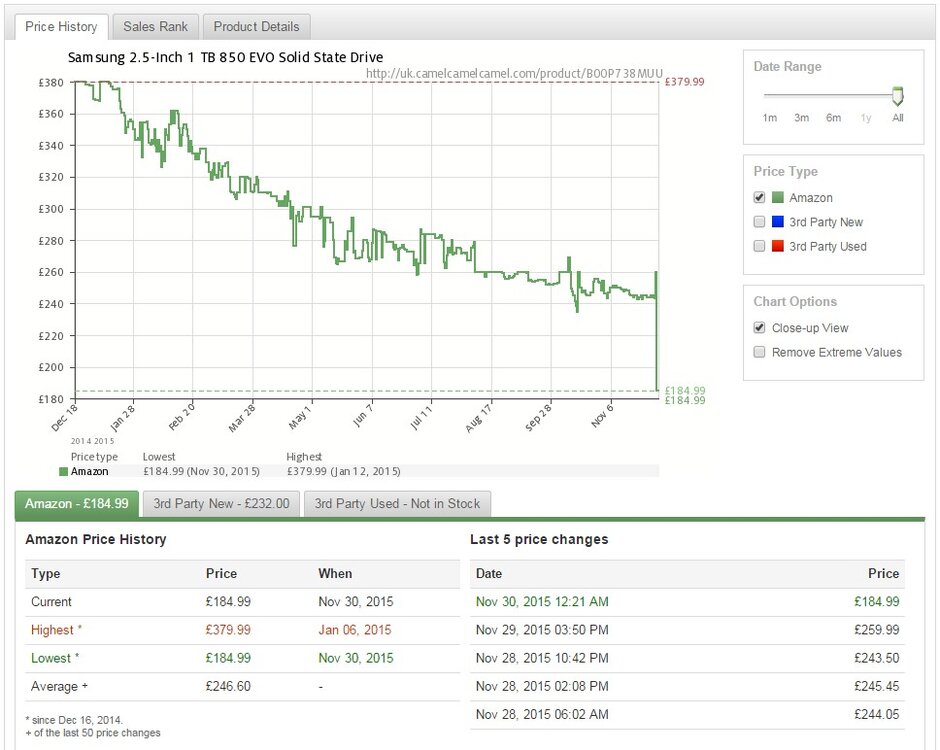Click the green Amazon color swatch
The height and width of the screenshot is (750, 940).
tap(778, 197)
